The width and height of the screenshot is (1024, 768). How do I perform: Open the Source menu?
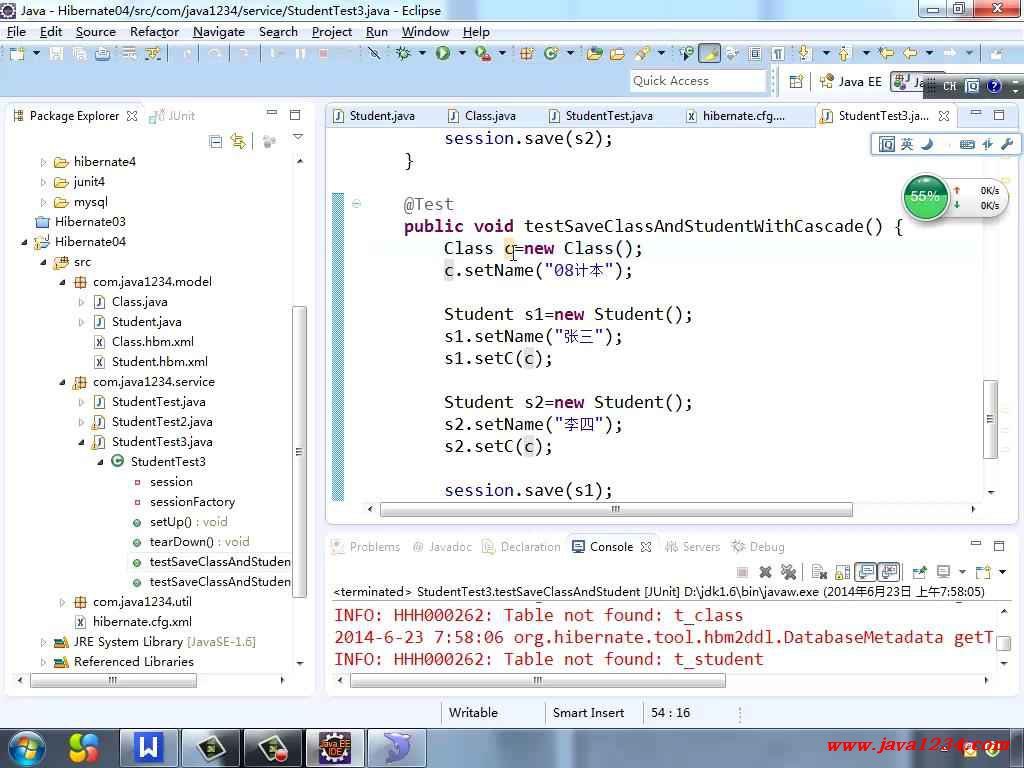coord(95,32)
